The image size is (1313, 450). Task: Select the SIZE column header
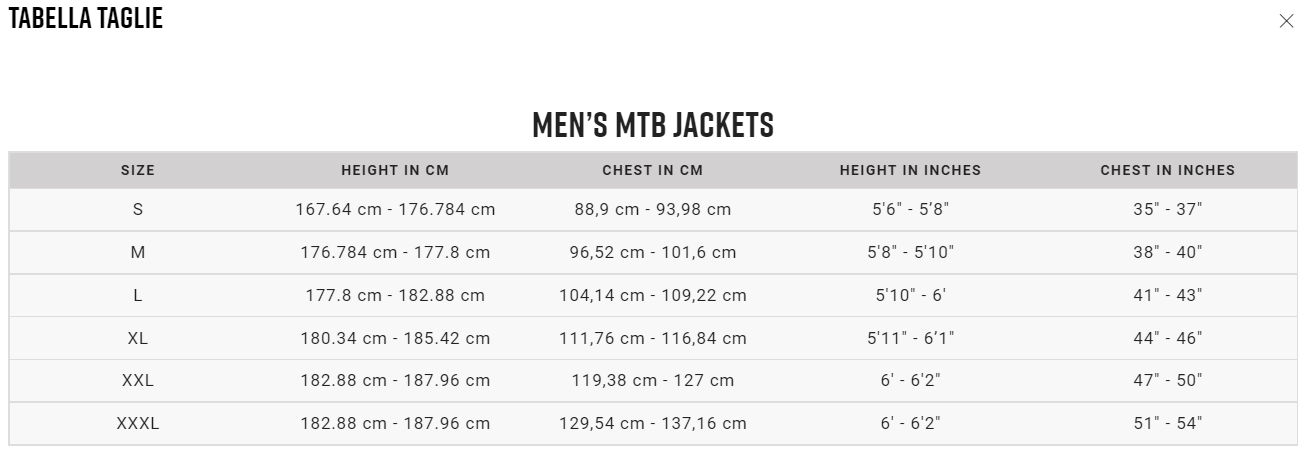138,170
